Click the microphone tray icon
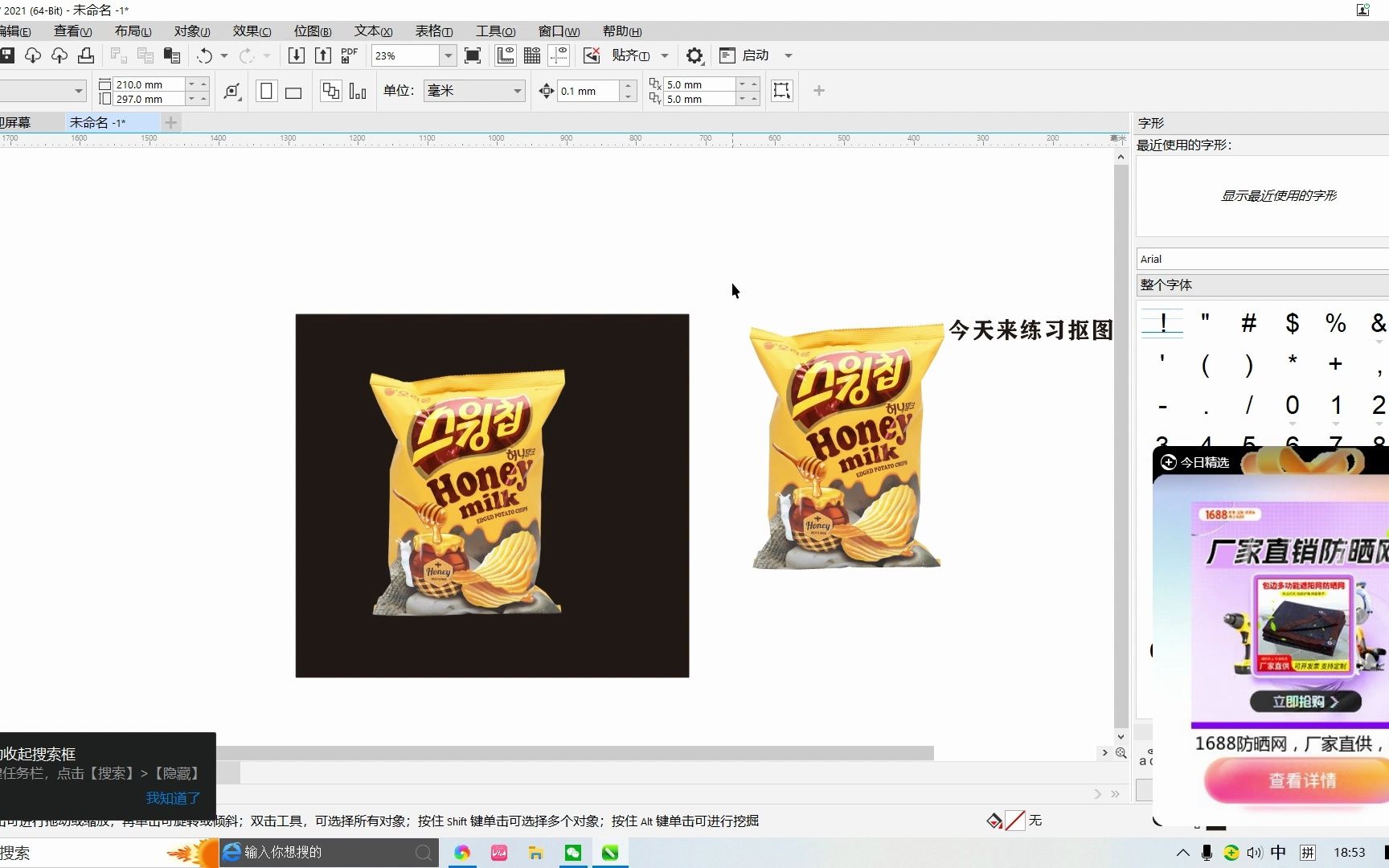The height and width of the screenshot is (868, 1389). click(1207, 853)
